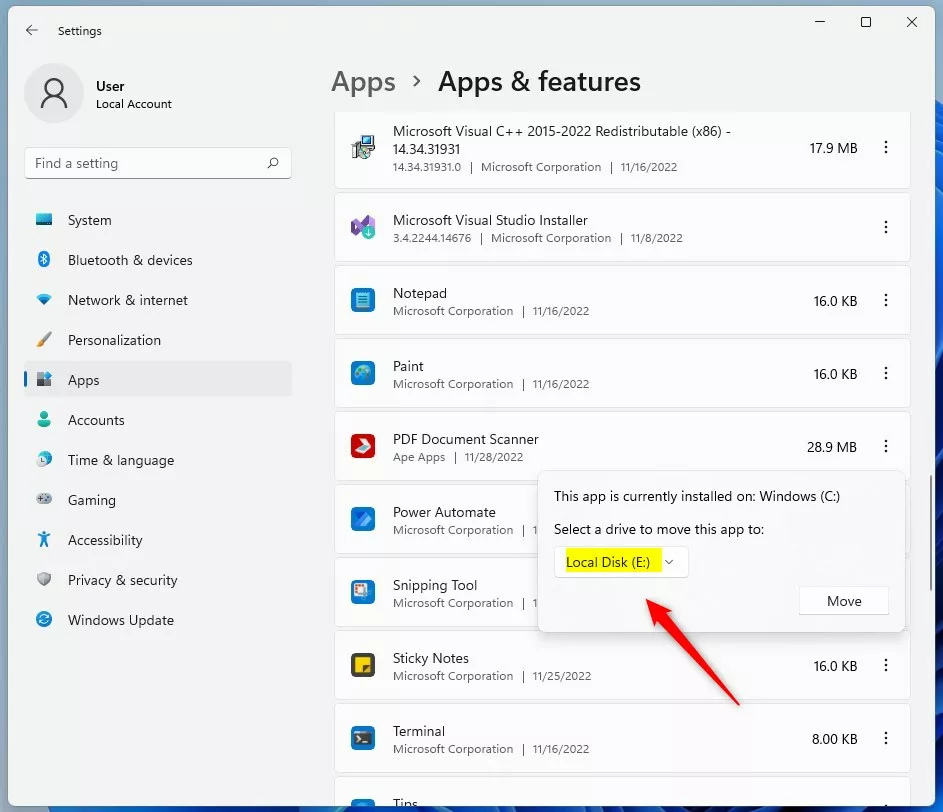Viewport: 943px width, 812px height.
Task: Click the Gaming controller icon
Action: click(x=44, y=499)
